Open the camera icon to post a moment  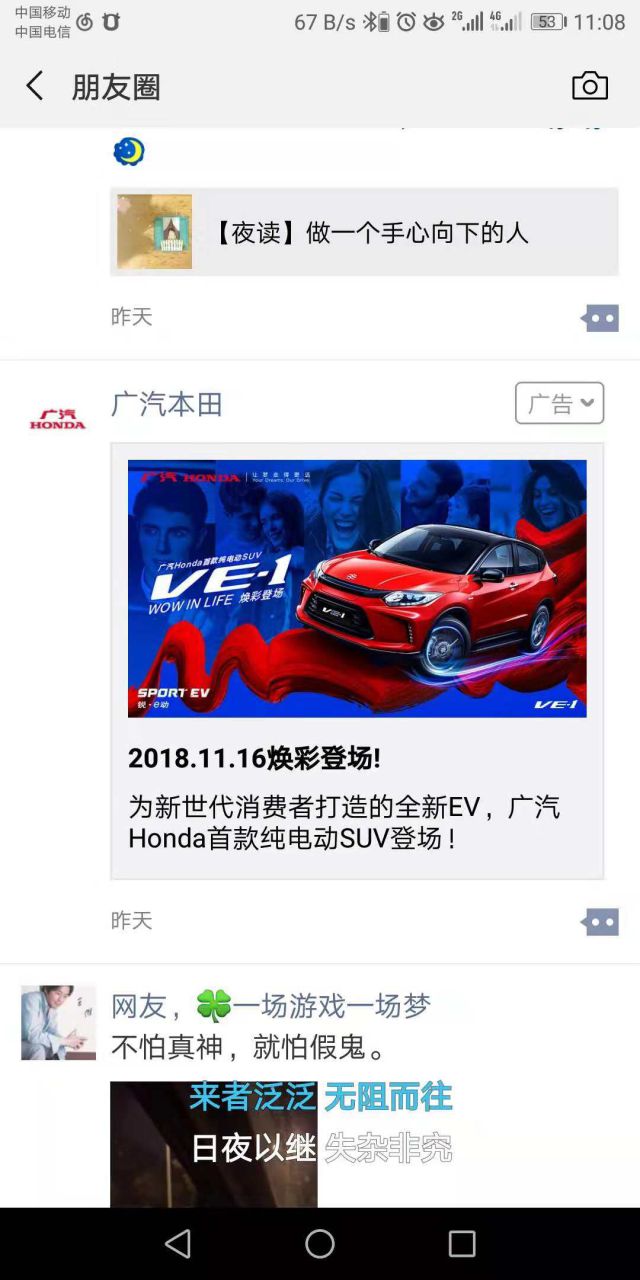(x=590, y=86)
